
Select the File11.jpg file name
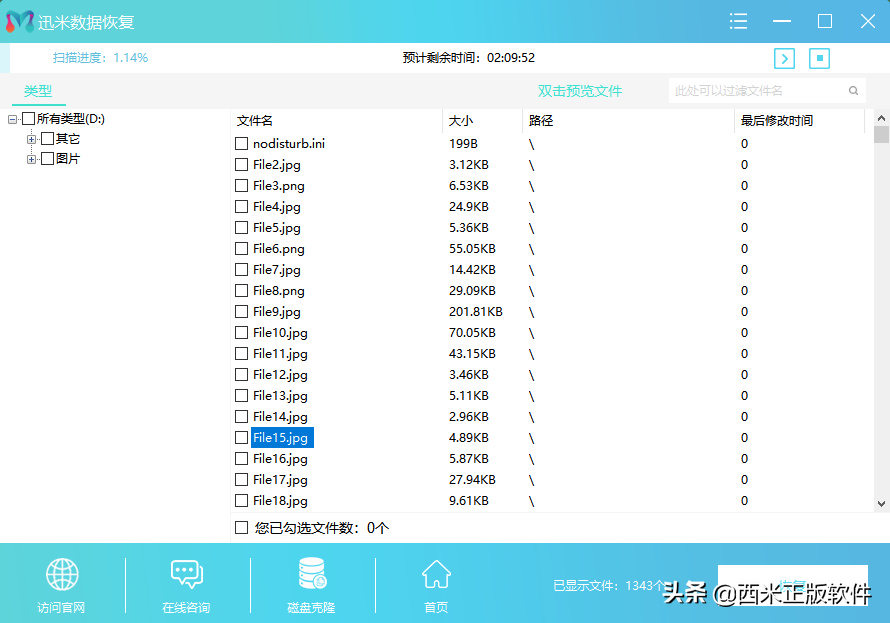[280, 353]
